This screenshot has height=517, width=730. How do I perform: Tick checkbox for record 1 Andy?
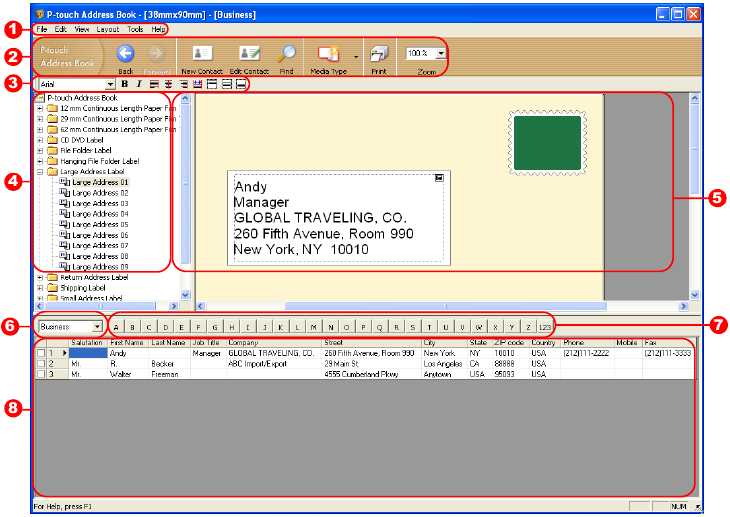click(41, 354)
